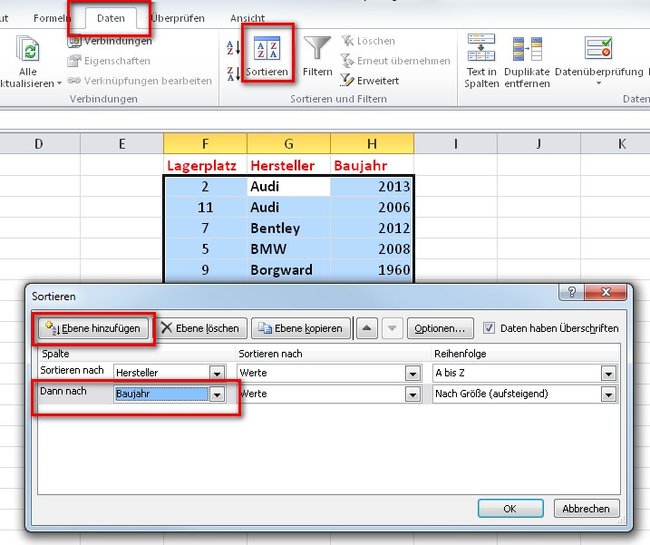Select the cell with Borgward
Viewport: 650px width, 545px height.
tap(289, 270)
